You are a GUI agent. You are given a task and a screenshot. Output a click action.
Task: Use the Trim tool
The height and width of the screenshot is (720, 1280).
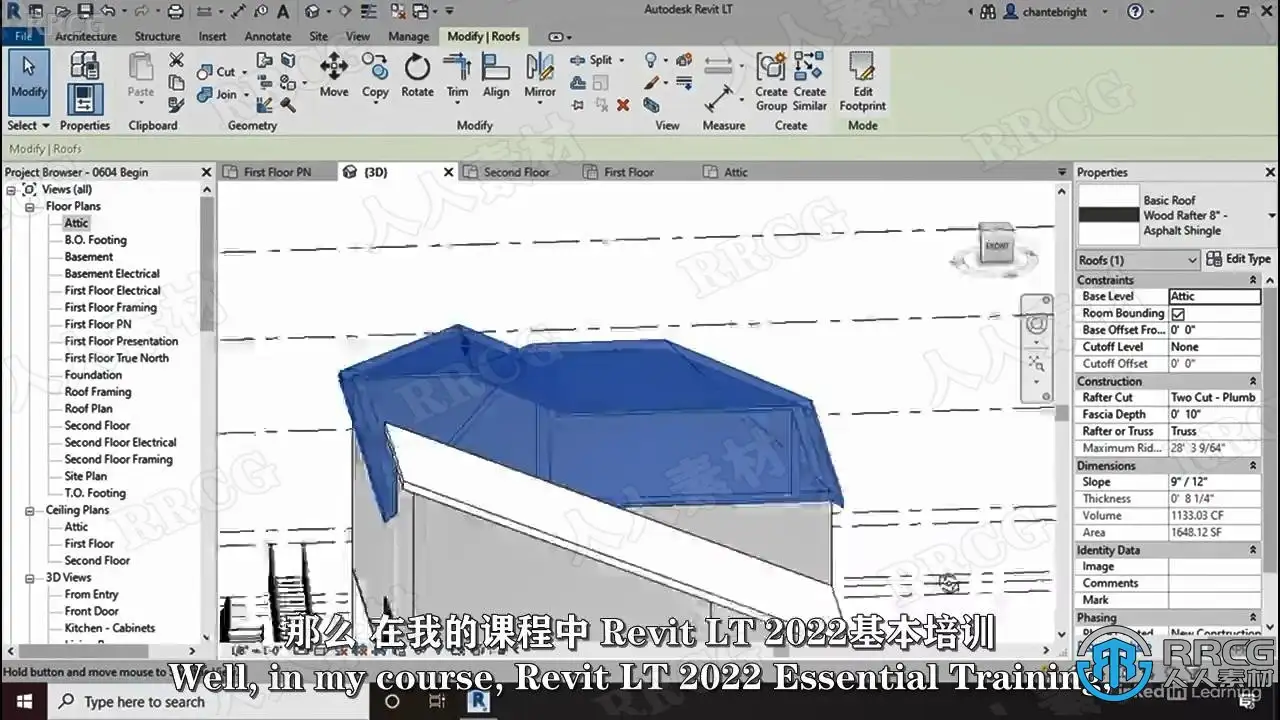point(457,76)
